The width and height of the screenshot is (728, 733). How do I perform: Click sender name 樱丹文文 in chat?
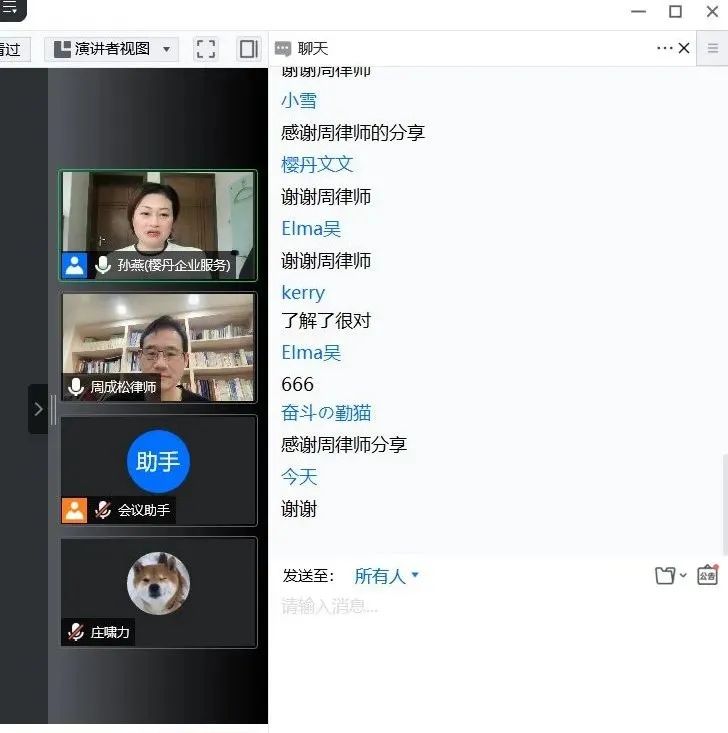coord(317,165)
